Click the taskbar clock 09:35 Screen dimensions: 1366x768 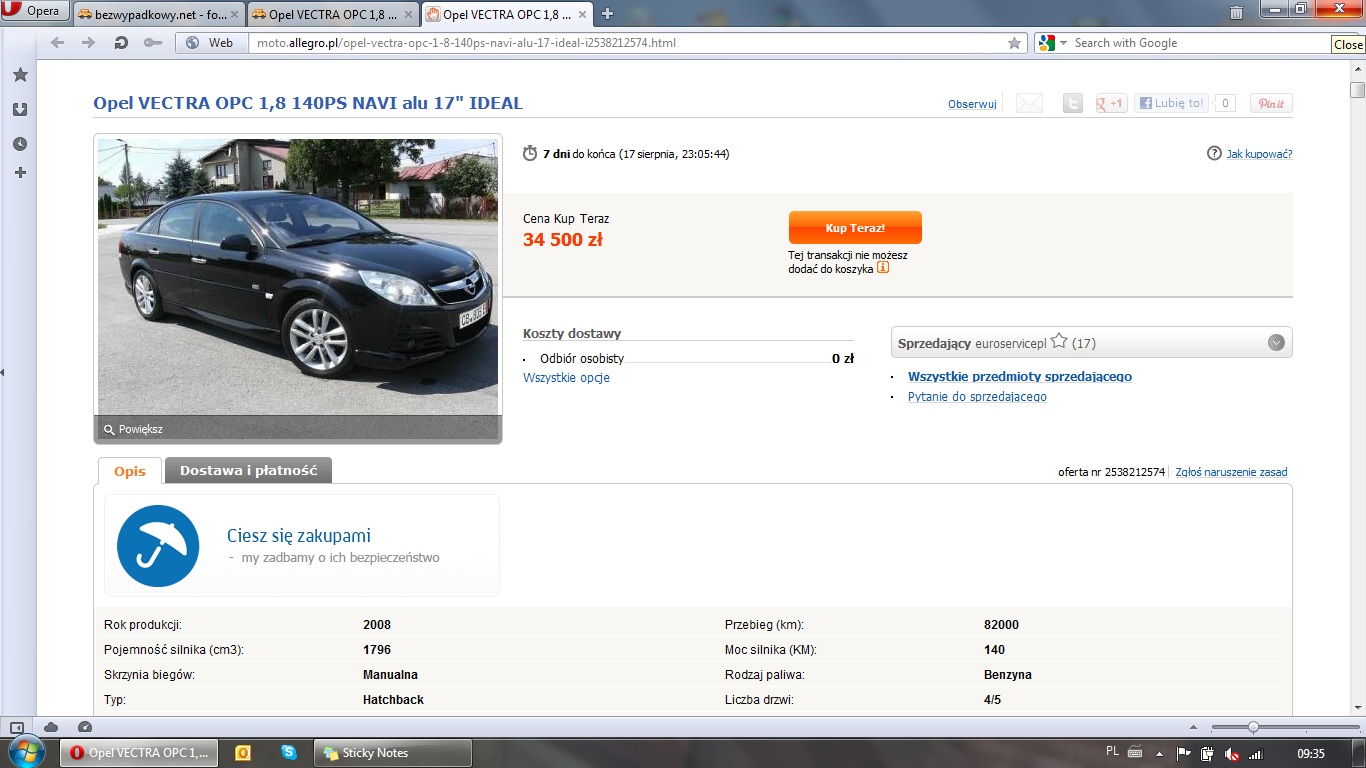(x=1310, y=753)
